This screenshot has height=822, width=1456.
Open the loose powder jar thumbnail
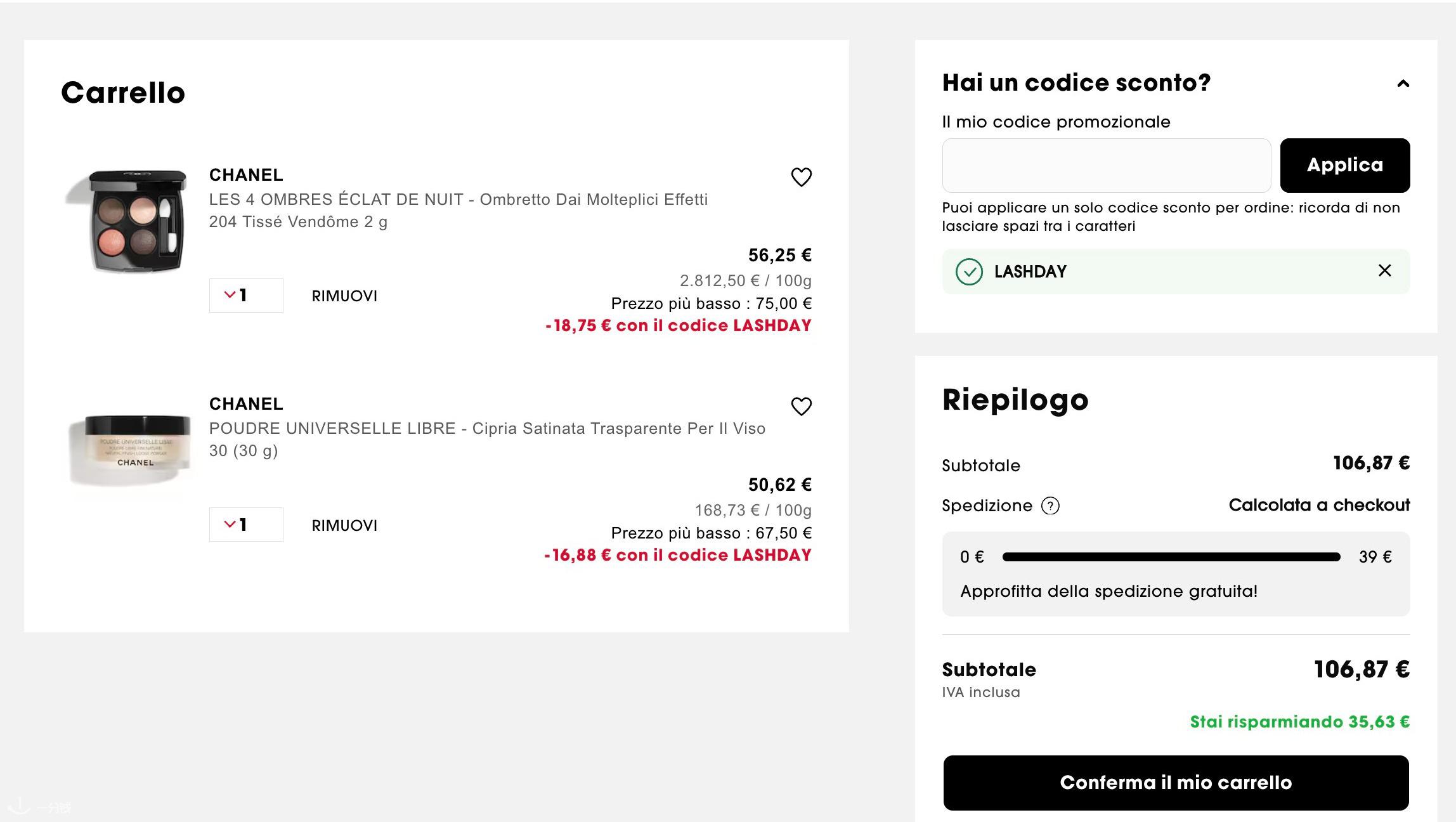click(130, 449)
